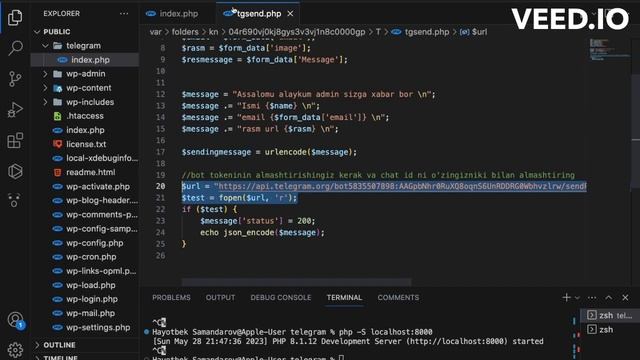Viewport: 640px width, 360px height.
Task: Click the horizontal editor scrollbar
Action: (297, 282)
